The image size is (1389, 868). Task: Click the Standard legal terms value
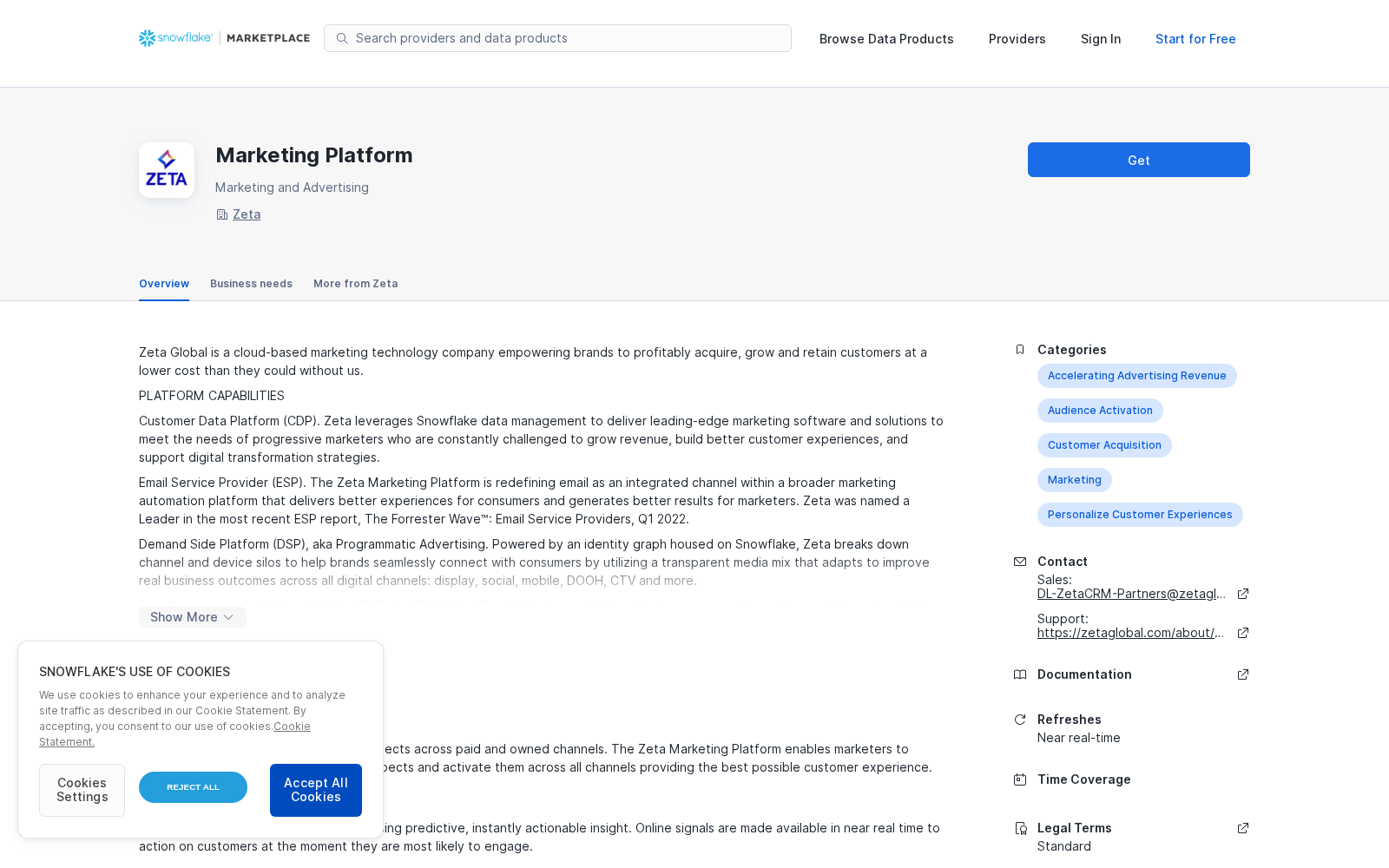[x=1064, y=846]
